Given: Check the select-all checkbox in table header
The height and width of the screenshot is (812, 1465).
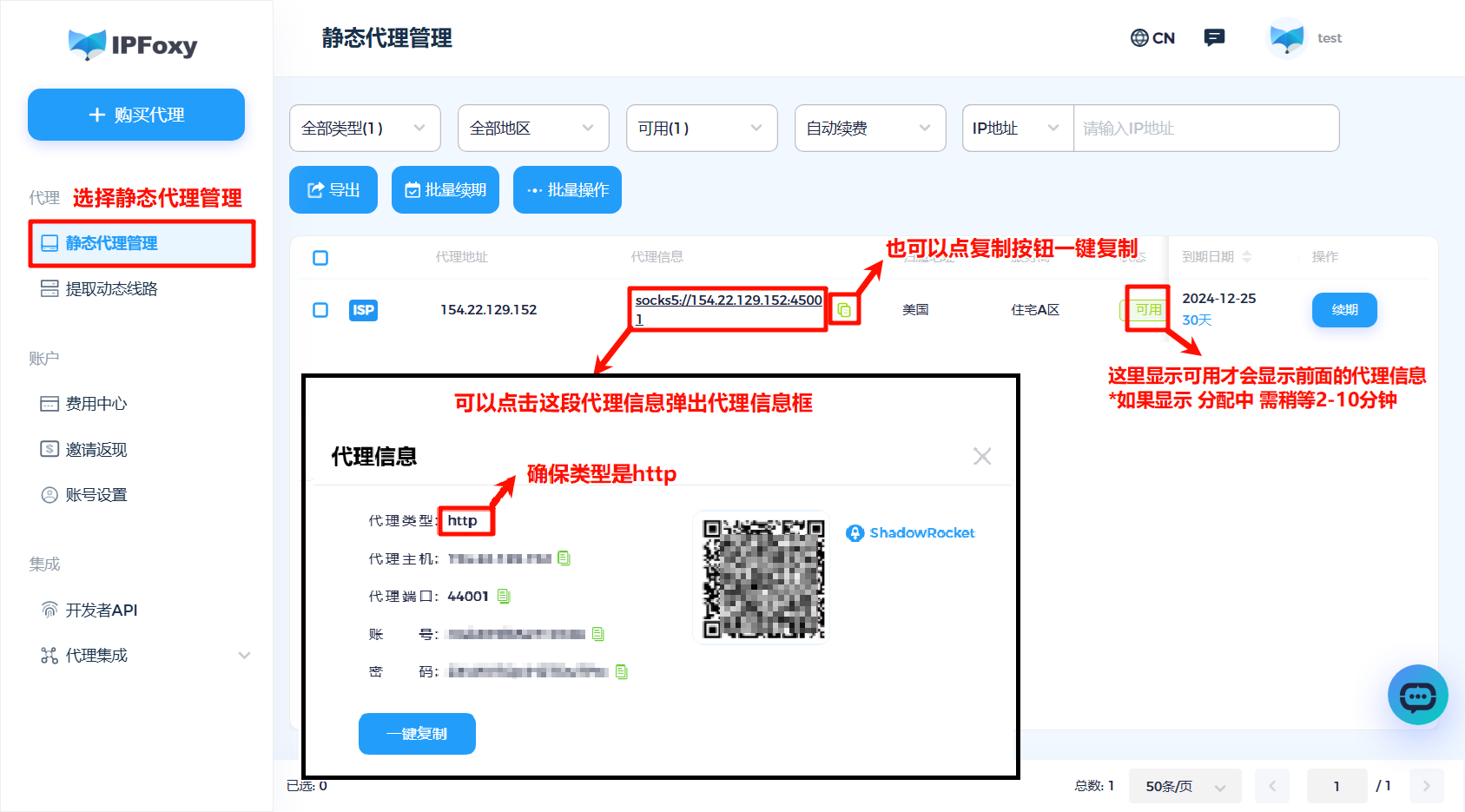Looking at the screenshot, I should [x=320, y=257].
